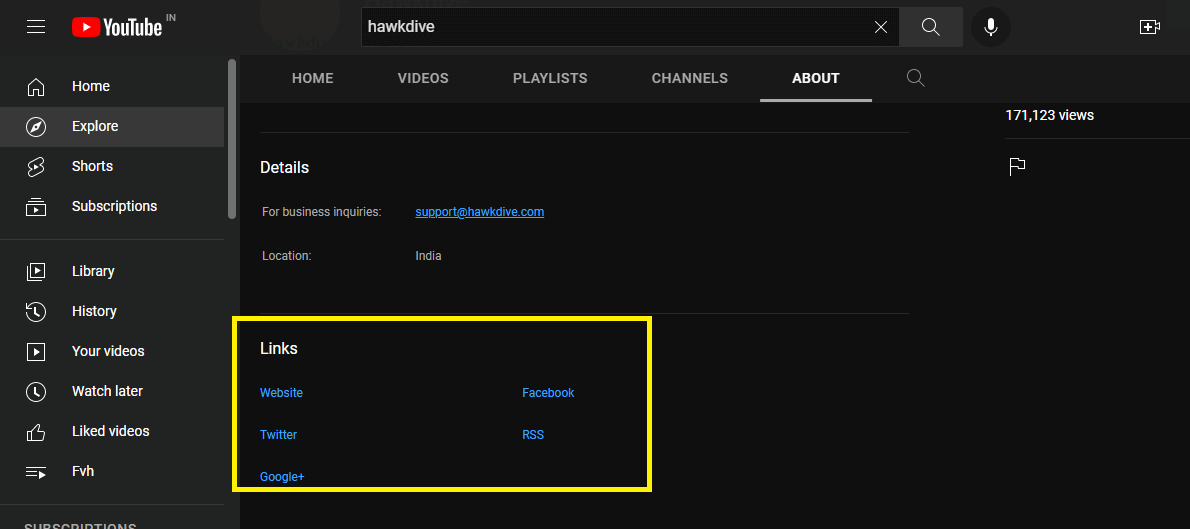1190x529 pixels.
Task: Visit the channel's Website link
Action: pos(281,393)
